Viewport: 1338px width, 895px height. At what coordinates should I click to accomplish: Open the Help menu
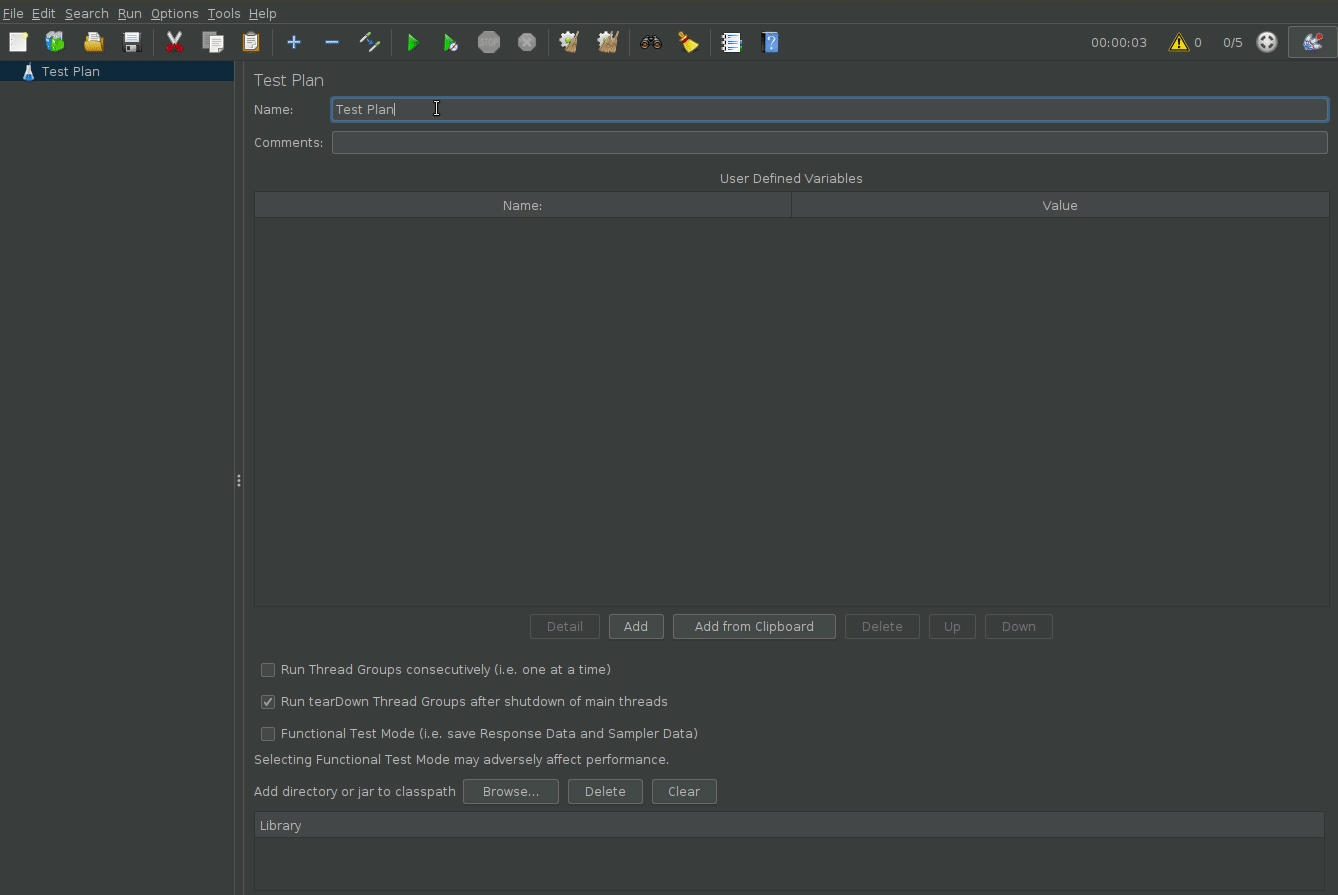coord(263,13)
